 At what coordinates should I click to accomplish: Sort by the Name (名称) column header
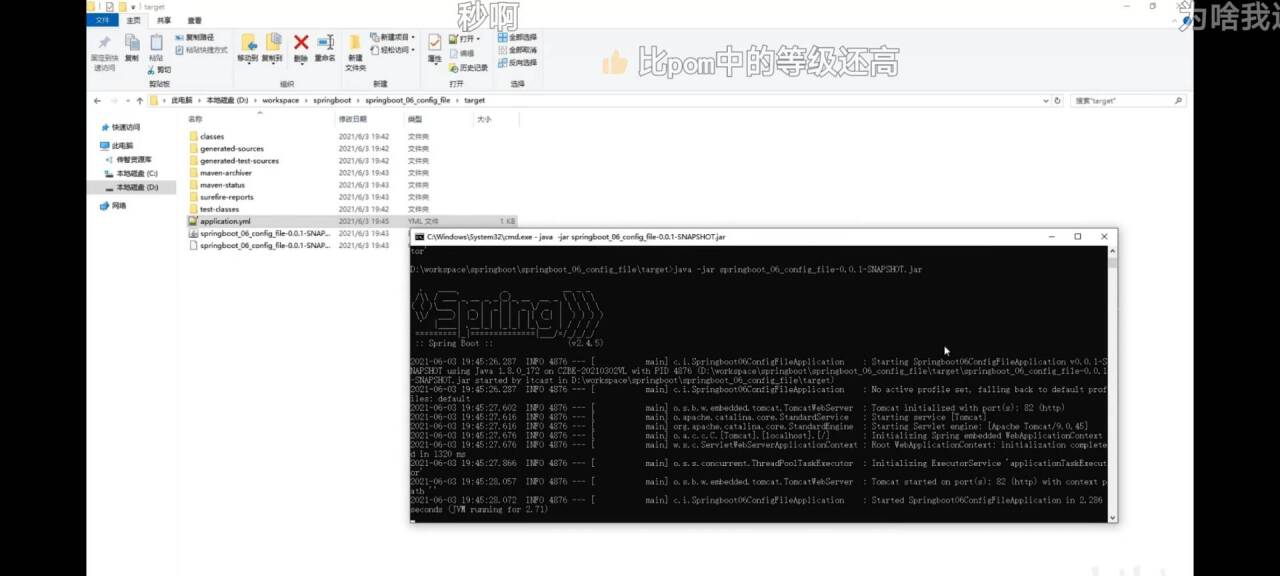tap(195, 119)
